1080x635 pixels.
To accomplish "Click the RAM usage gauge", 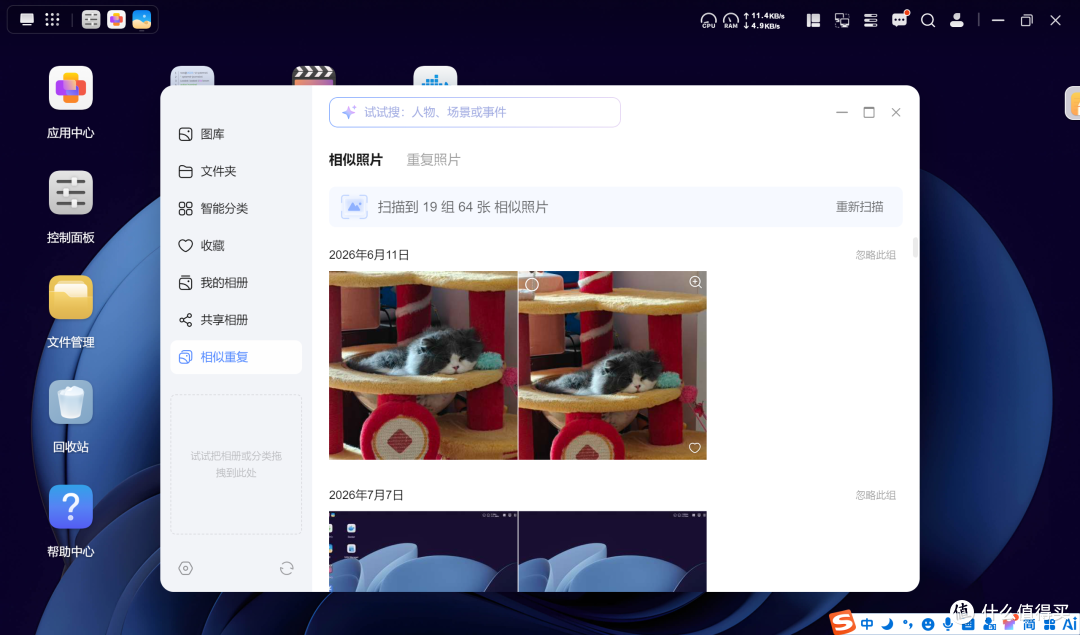I will click(731, 21).
